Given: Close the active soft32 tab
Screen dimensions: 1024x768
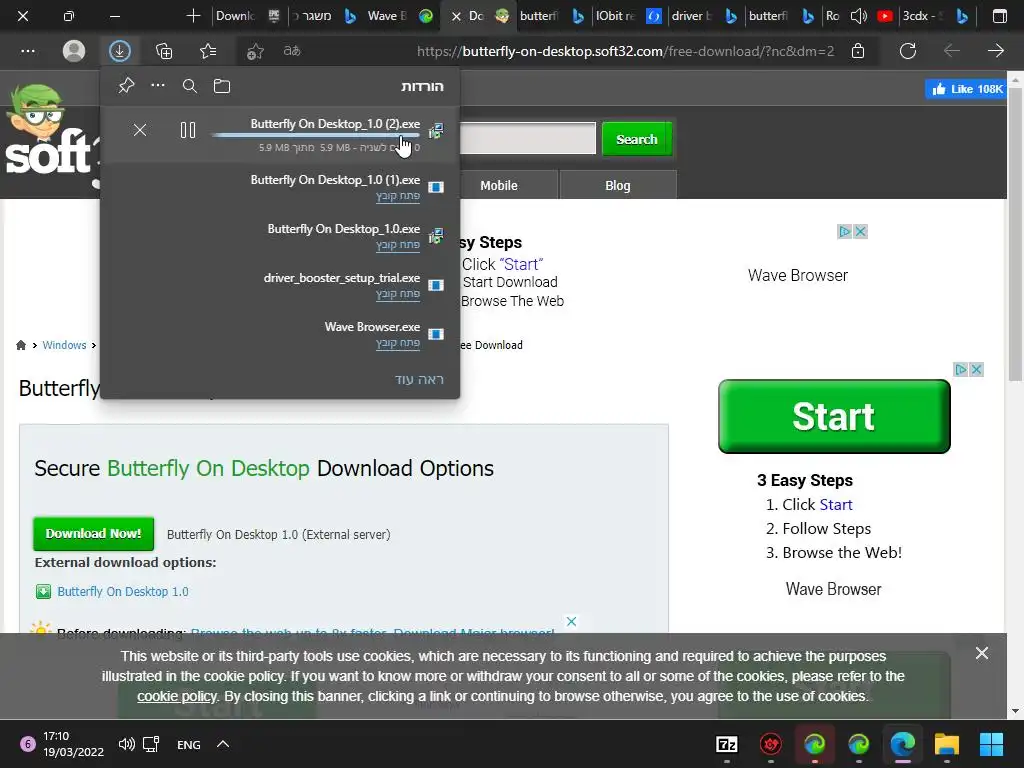Looking at the screenshot, I should [456, 16].
